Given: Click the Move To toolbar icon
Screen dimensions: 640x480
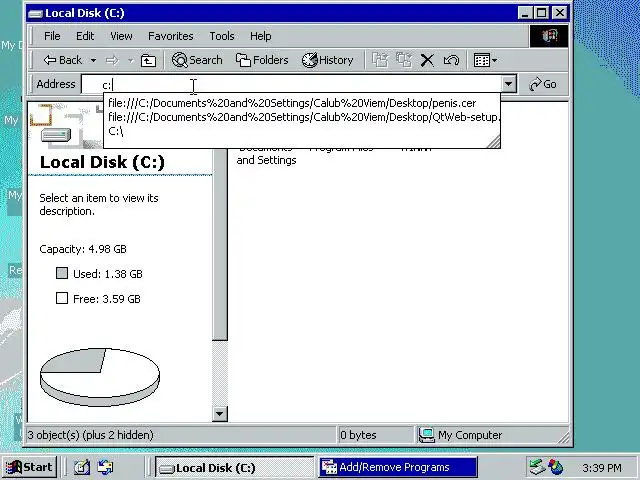Looking at the screenshot, I should tap(380, 60).
